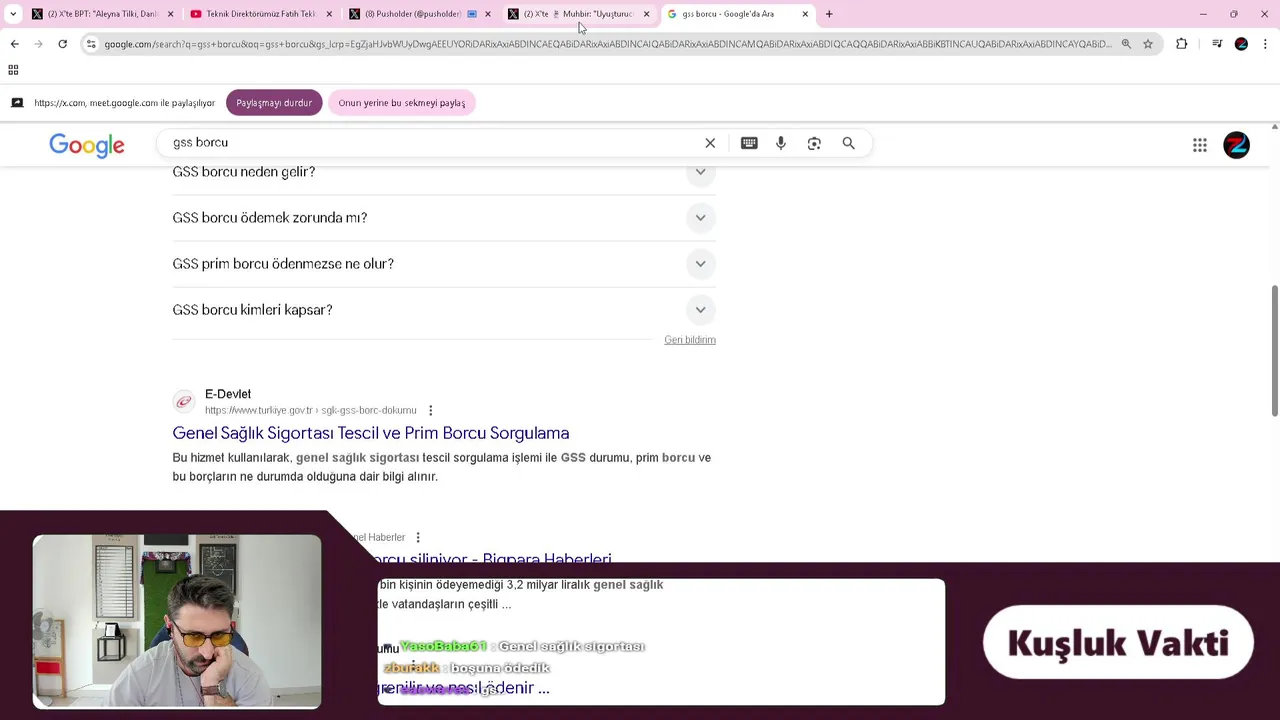The height and width of the screenshot is (720, 1280).
Task: View site information icon in address bar
Action: pyautogui.click(x=91, y=44)
